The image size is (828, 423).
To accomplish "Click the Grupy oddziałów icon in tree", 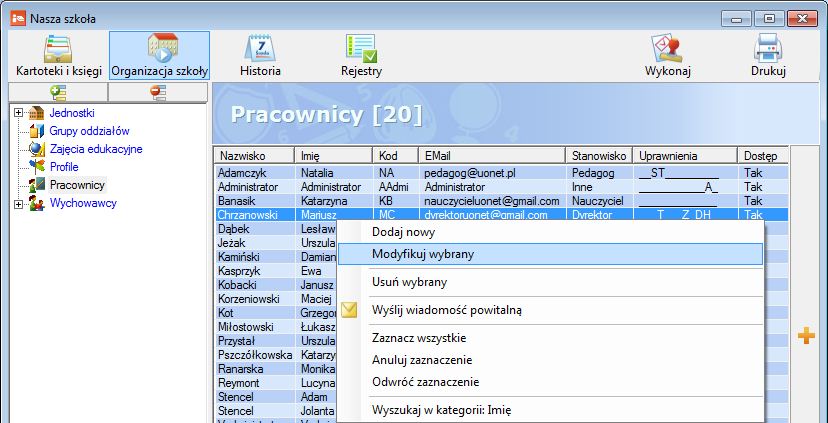I will (36, 131).
